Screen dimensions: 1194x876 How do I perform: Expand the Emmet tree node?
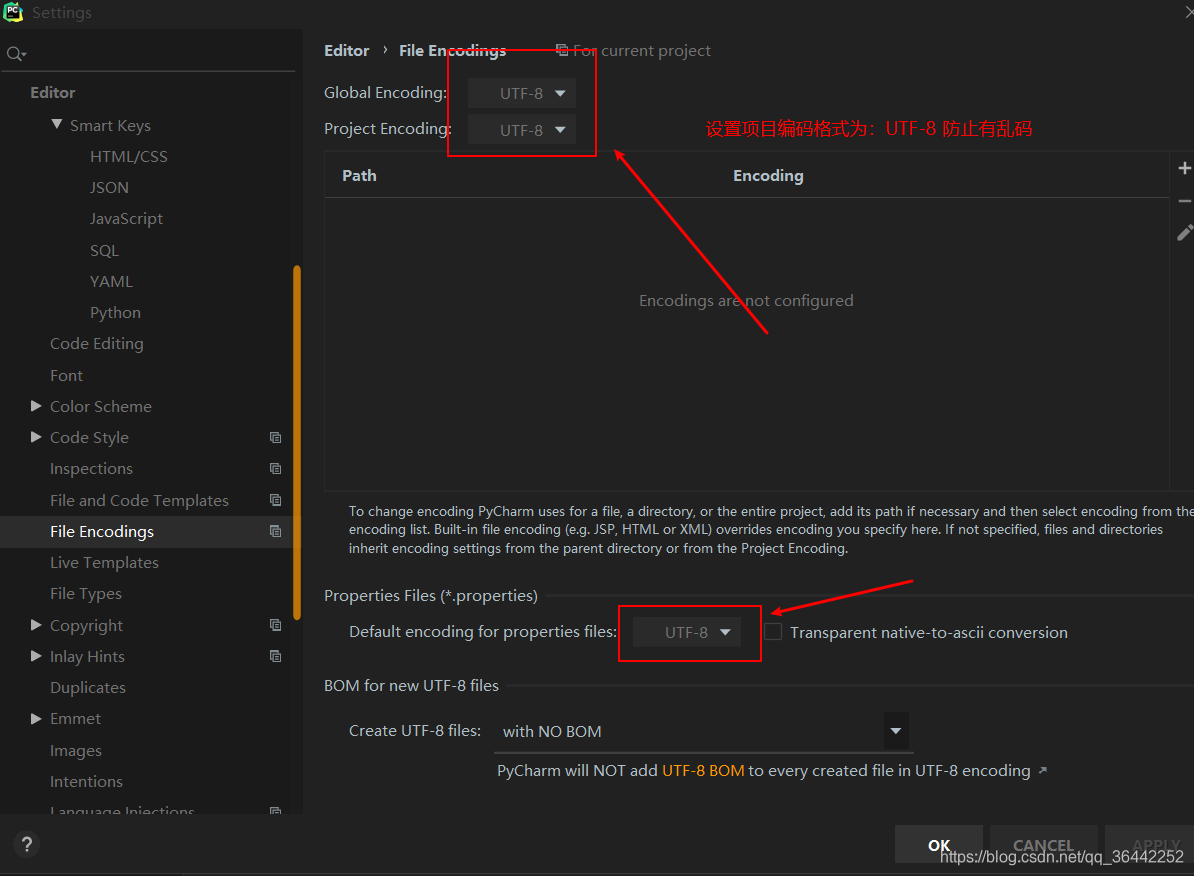point(36,718)
